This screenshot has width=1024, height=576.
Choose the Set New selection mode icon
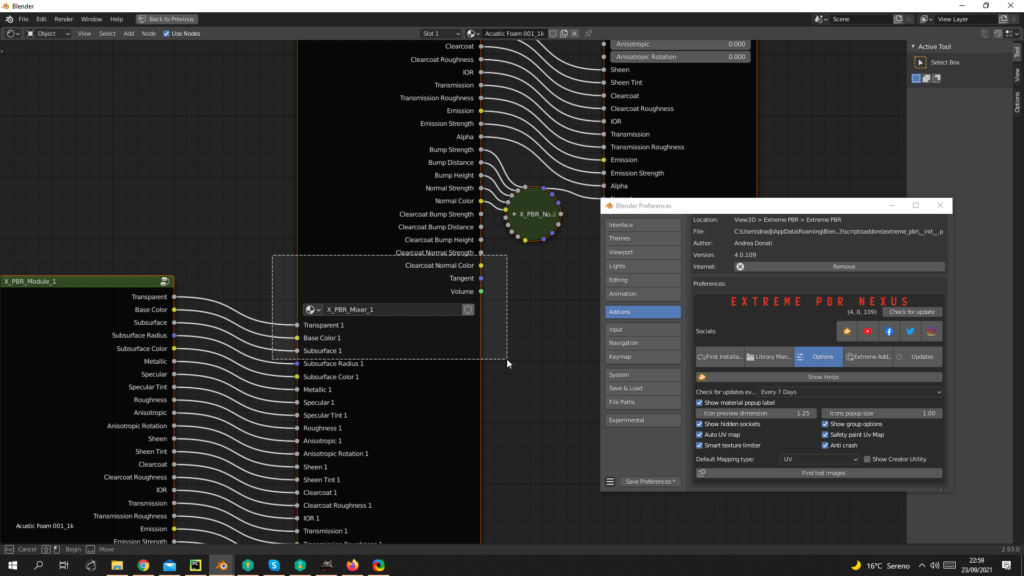(916, 78)
